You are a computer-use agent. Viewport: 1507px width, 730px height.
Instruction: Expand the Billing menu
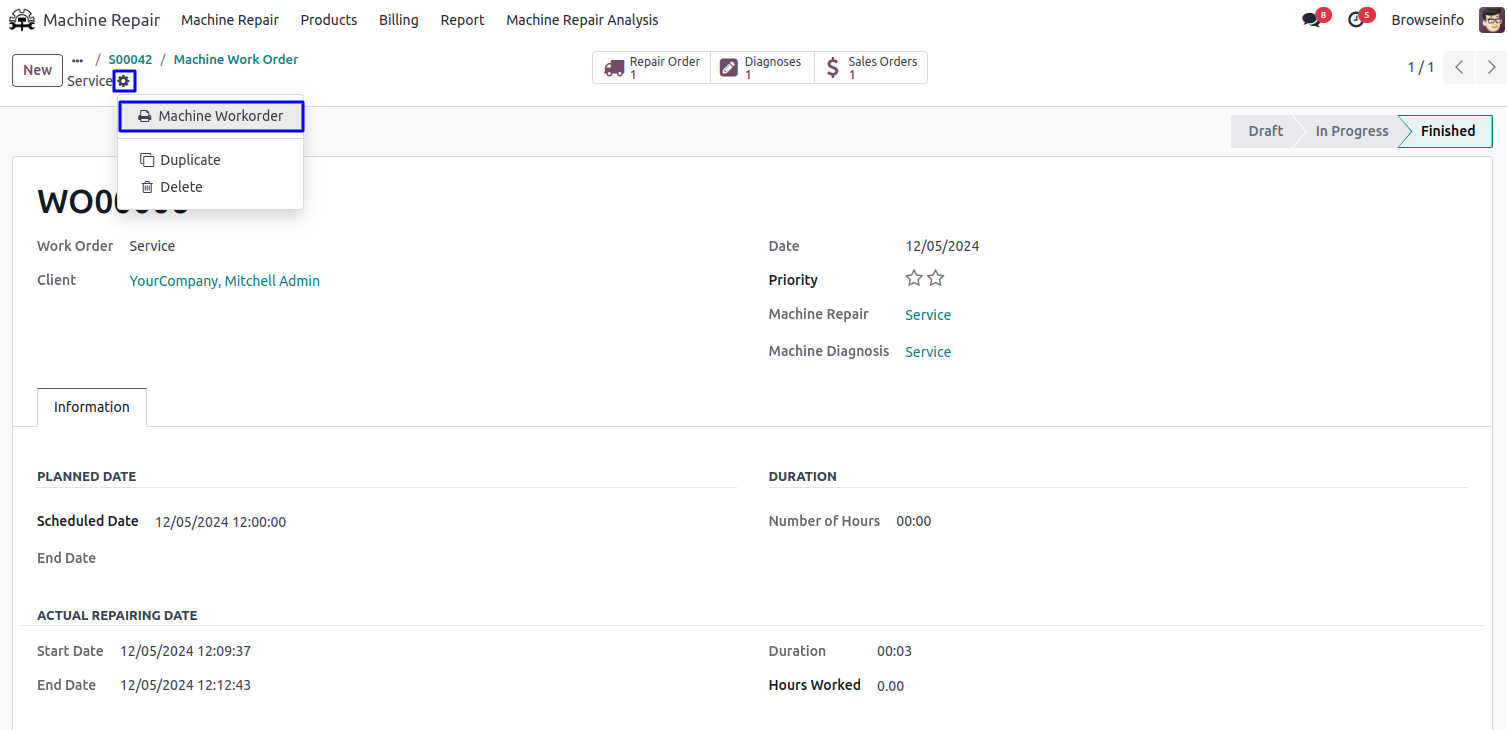(x=398, y=20)
